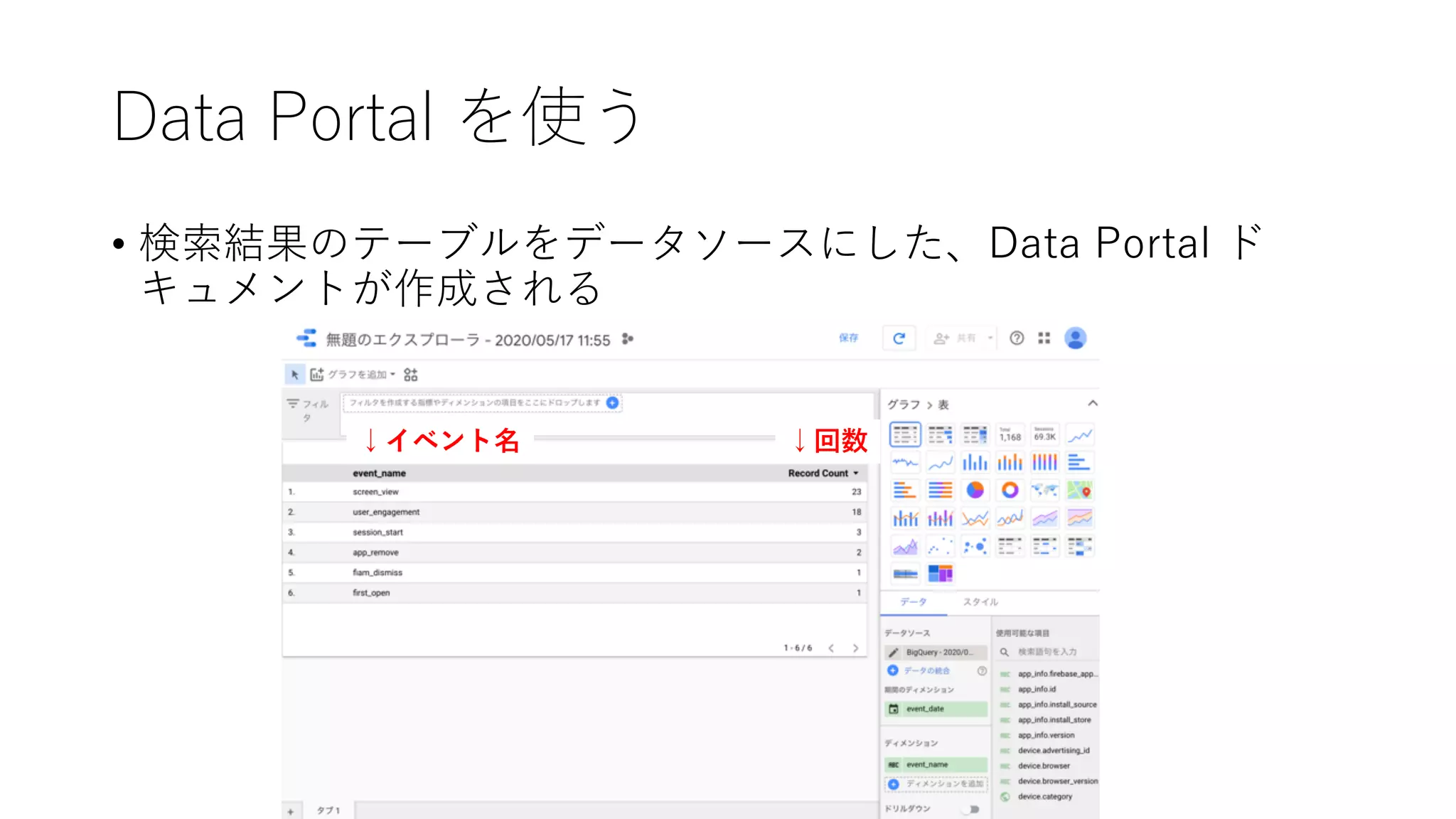
Task: Select the sparkline time series chart
Action: click(905, 463)
